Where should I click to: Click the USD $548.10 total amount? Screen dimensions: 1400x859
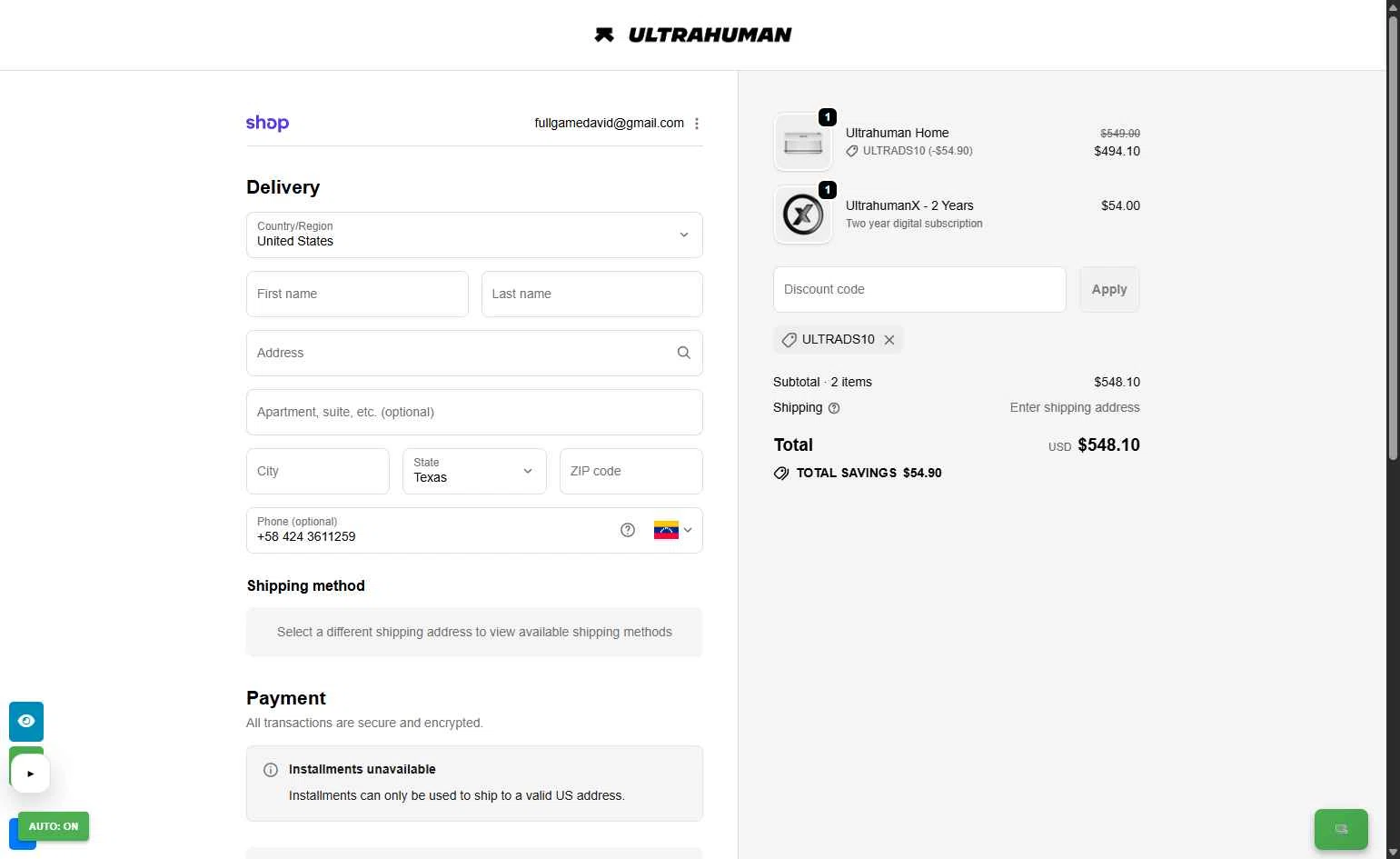(x=1094, y=444)
